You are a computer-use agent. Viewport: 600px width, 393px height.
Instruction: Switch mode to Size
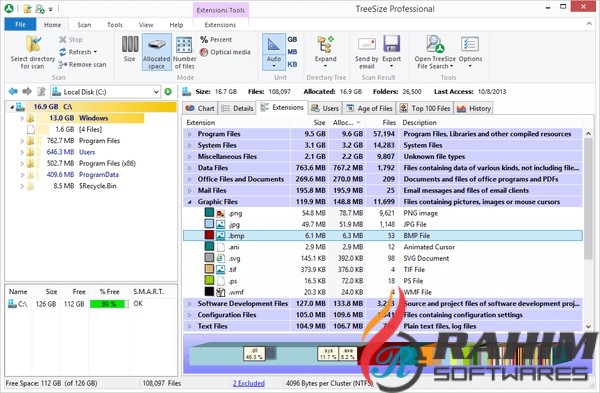(x=130, y=49)
